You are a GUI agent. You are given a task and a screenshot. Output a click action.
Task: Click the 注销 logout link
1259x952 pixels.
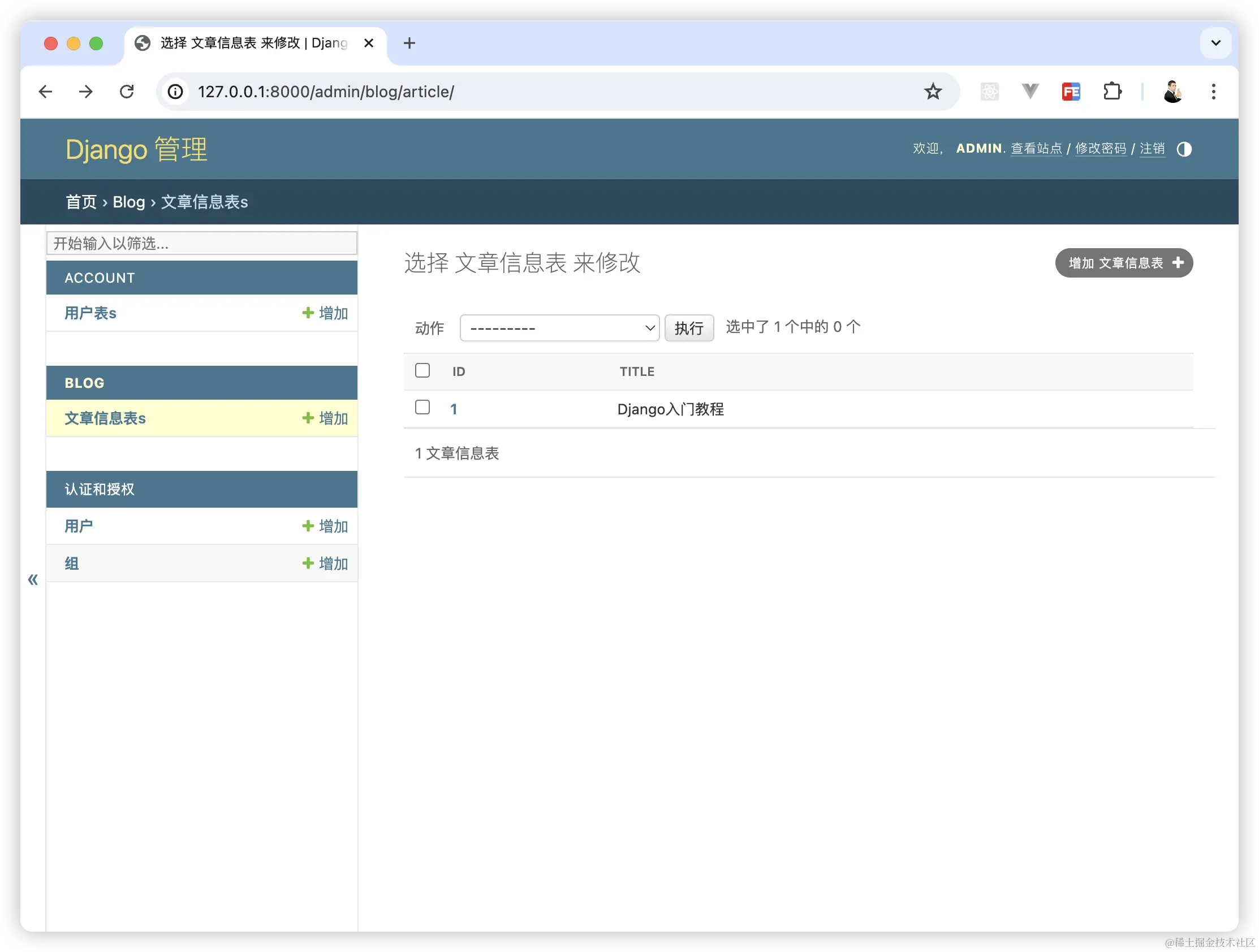tap(1152, 149)
